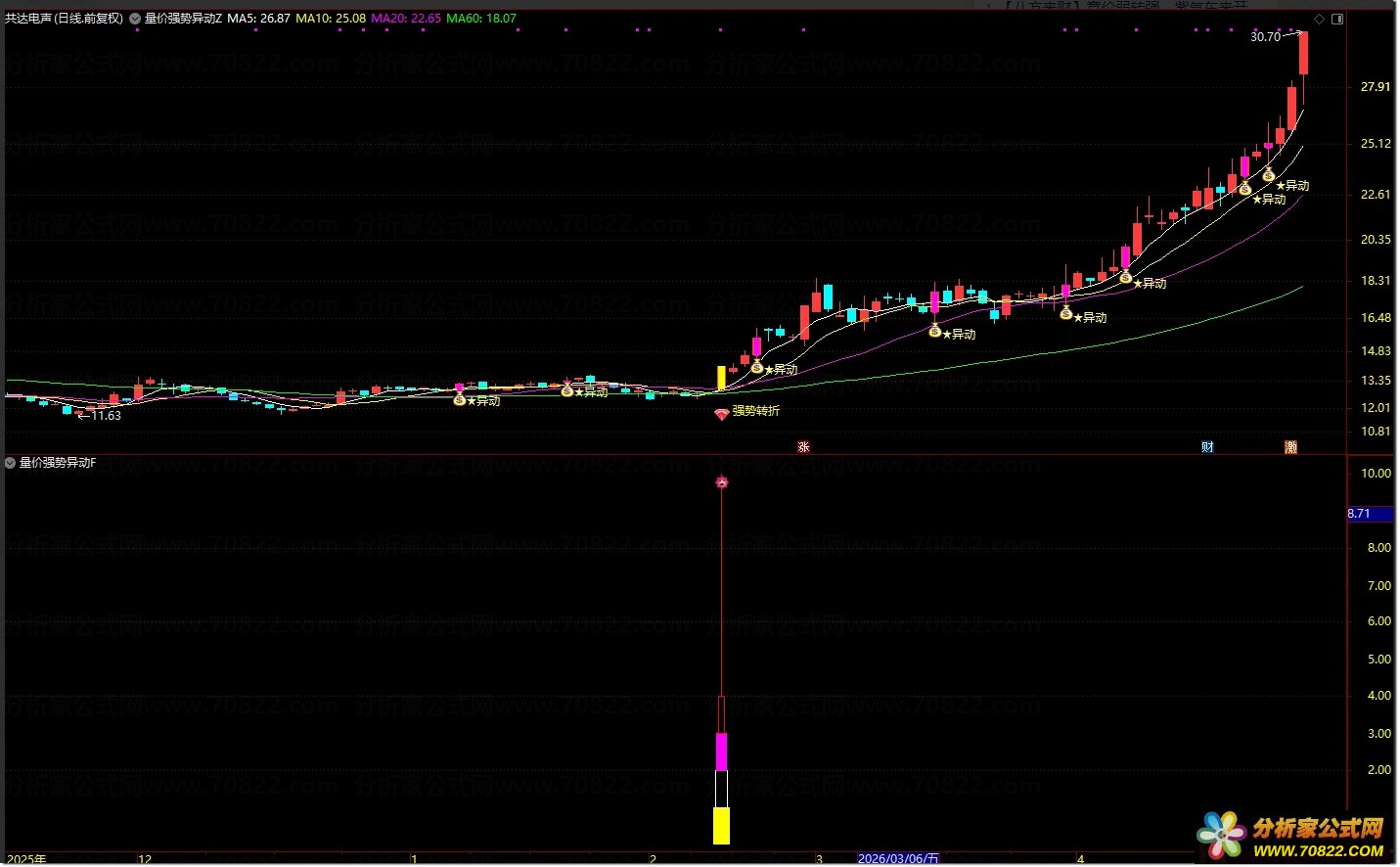Click the 10.00 sub-panel axis label

pos(1376,474)
